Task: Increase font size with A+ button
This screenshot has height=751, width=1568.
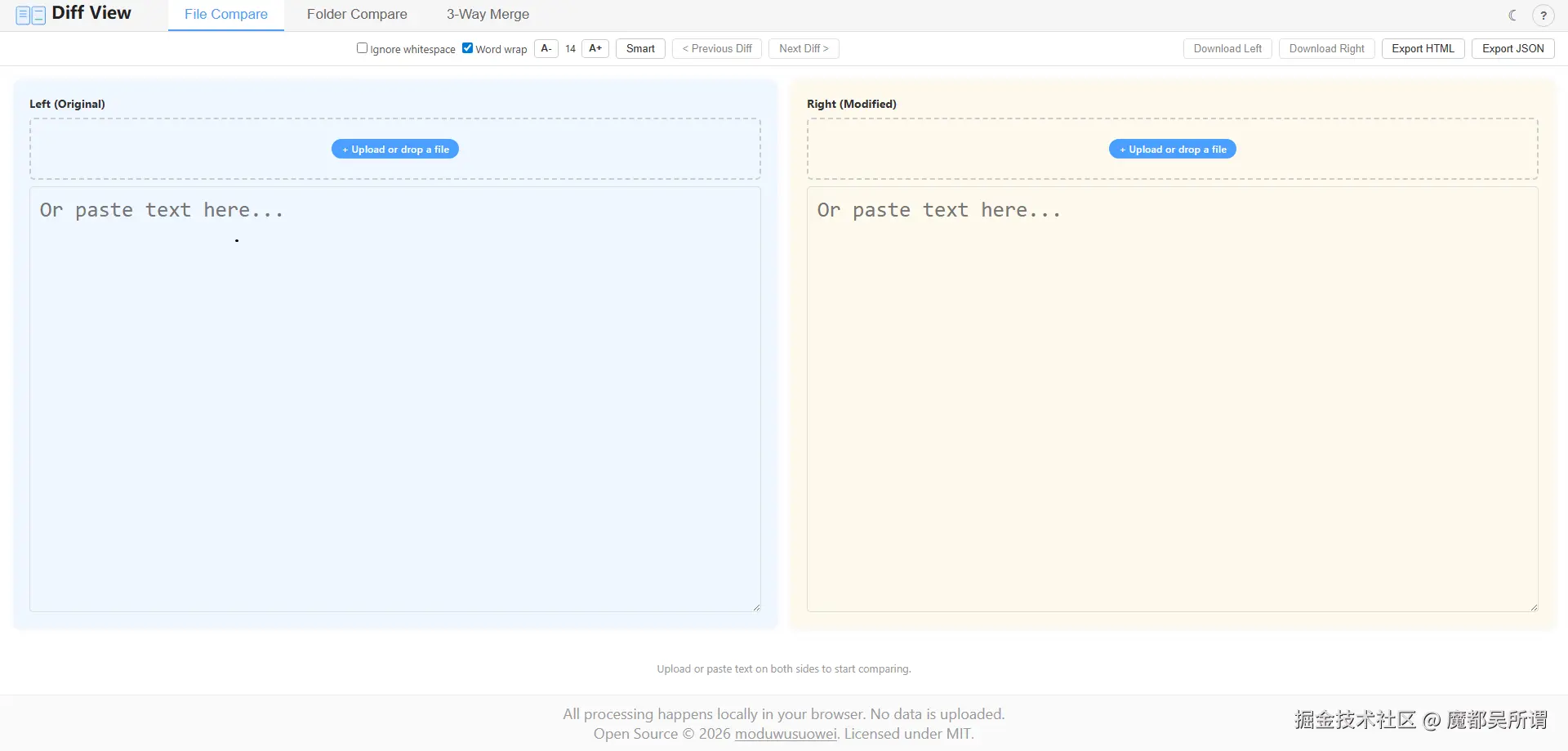Action: (x=595, y=48)
